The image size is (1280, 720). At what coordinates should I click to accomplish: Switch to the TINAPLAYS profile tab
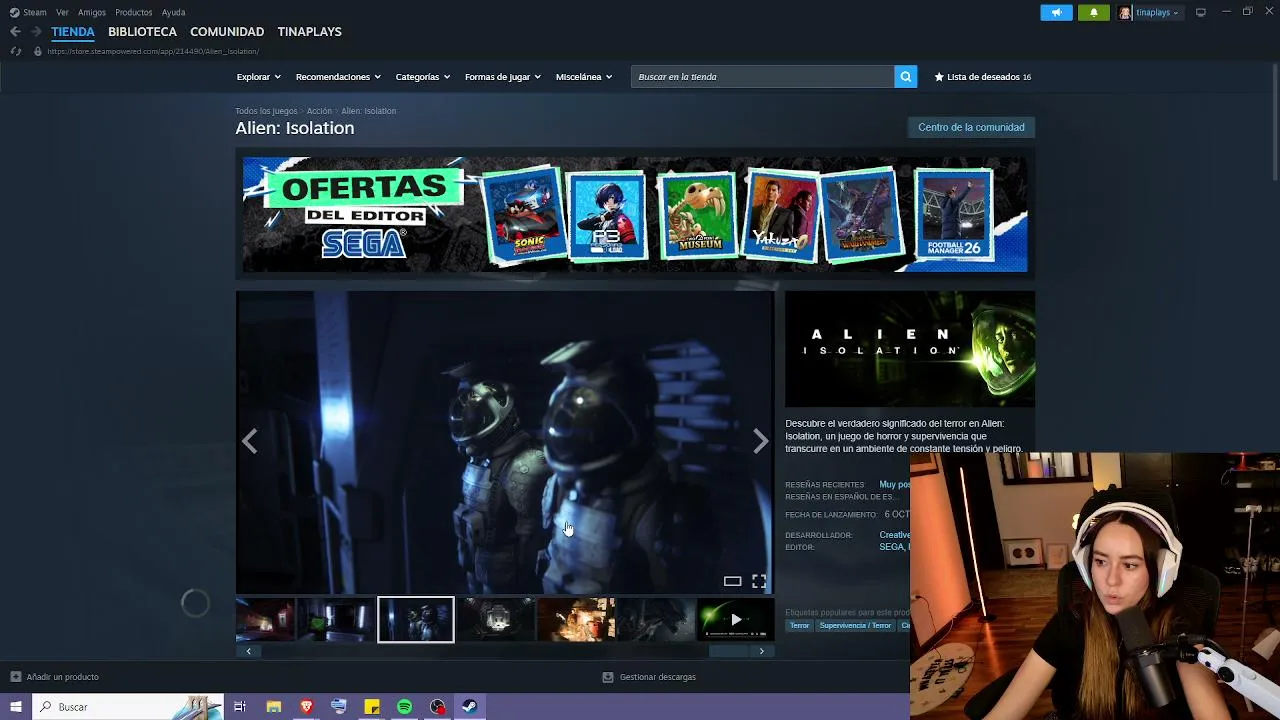[x=309, y=32]
